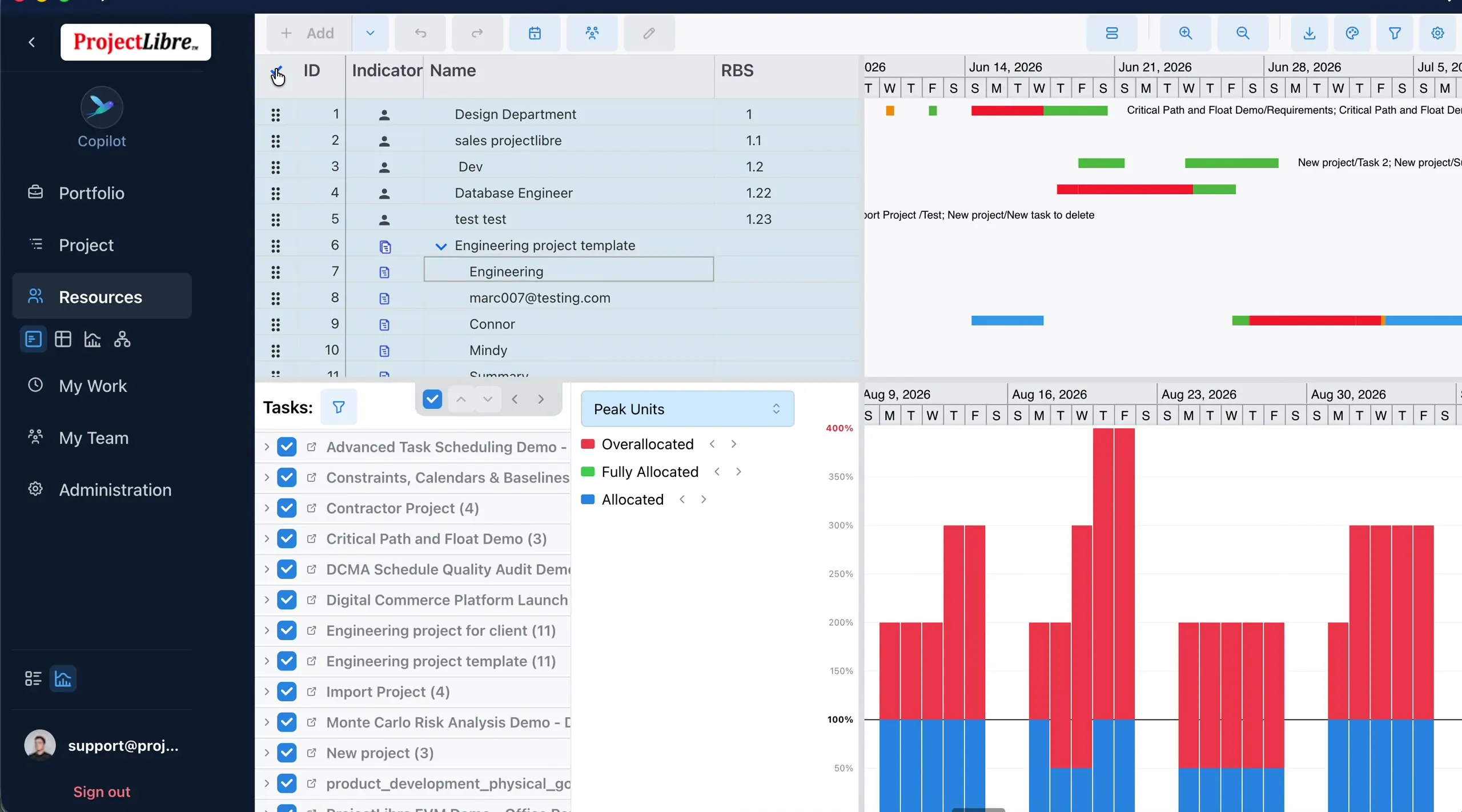Open the Portfolio section
This screenshot has height=812, width=1462.
[x=102, y=193]
